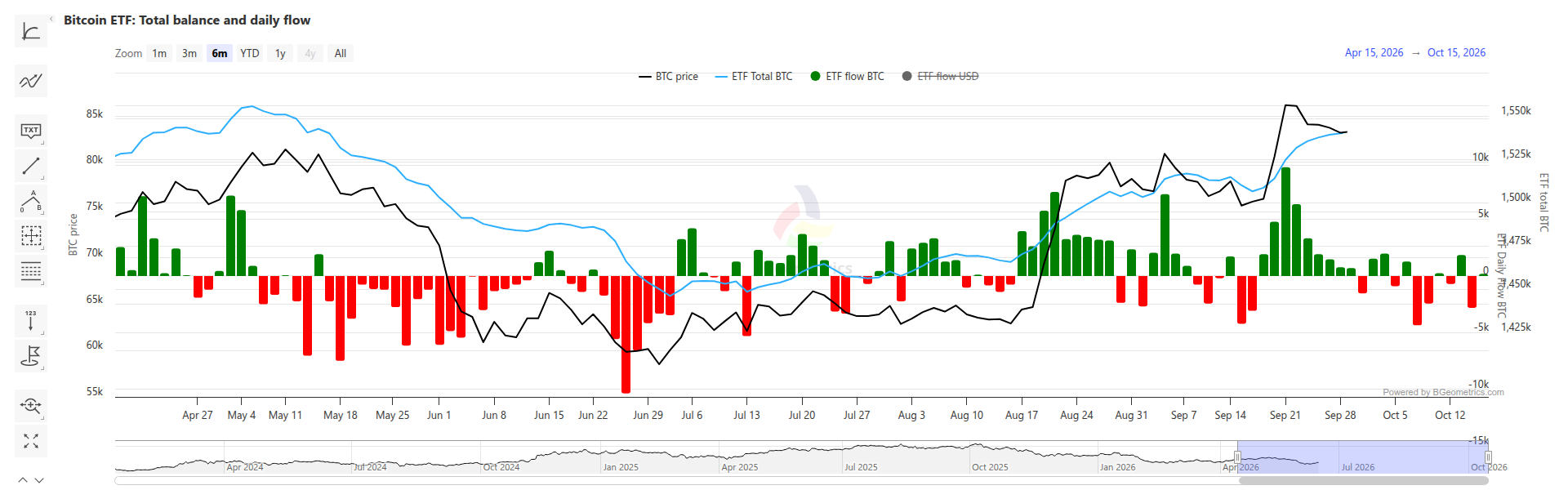Viewport: 1568px width, 490px height.
Task: Expand submenu arrow of Measure tool
Action: (x=42, y=247)
